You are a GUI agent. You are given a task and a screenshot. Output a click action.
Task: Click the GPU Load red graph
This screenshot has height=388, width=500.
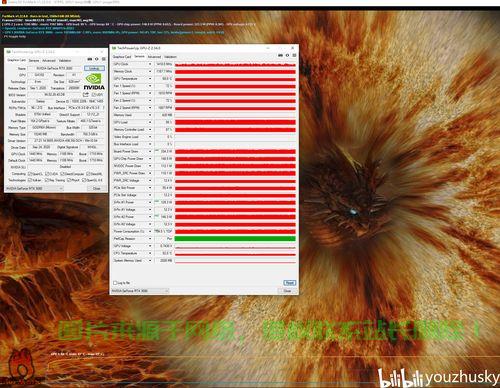[x=235, y=122]
